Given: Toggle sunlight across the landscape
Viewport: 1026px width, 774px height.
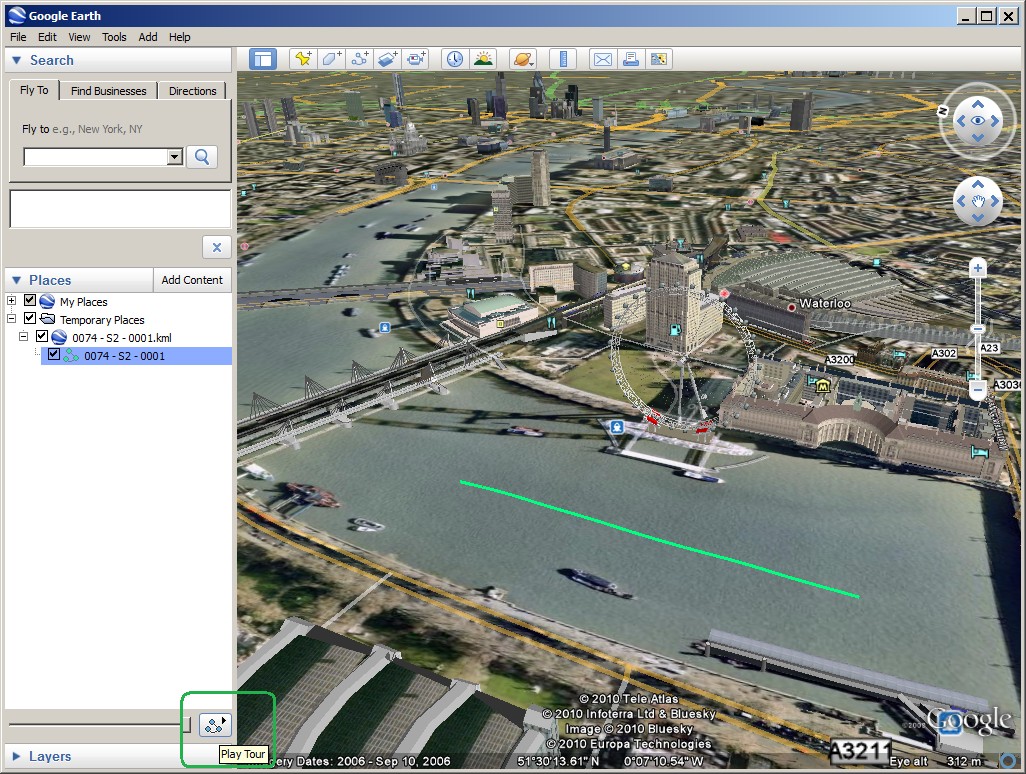Looking at the screenshot, I should 484,59.
